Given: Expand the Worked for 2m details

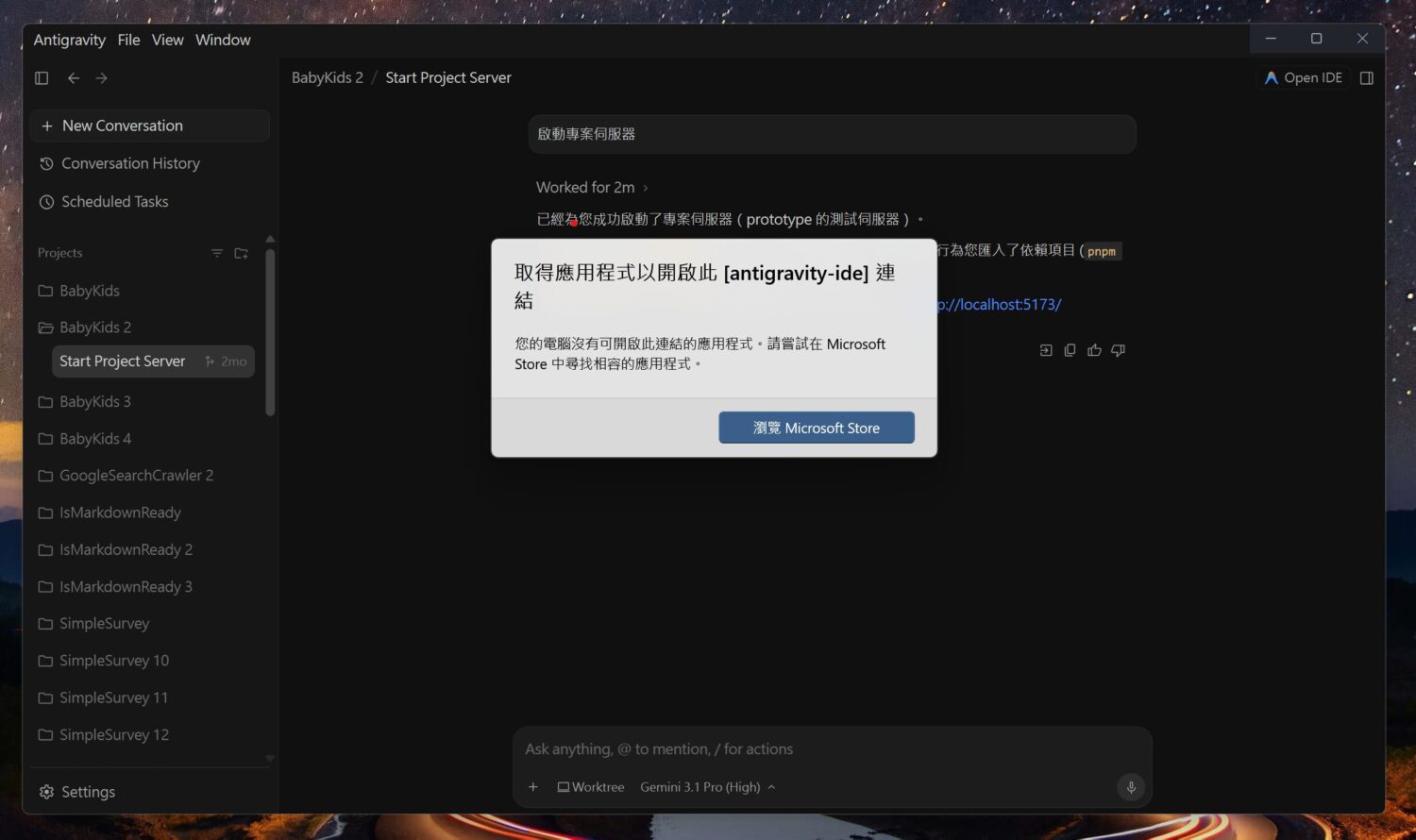Looking at the screenshot, I should pyautogui.click(x=592, y=187).
